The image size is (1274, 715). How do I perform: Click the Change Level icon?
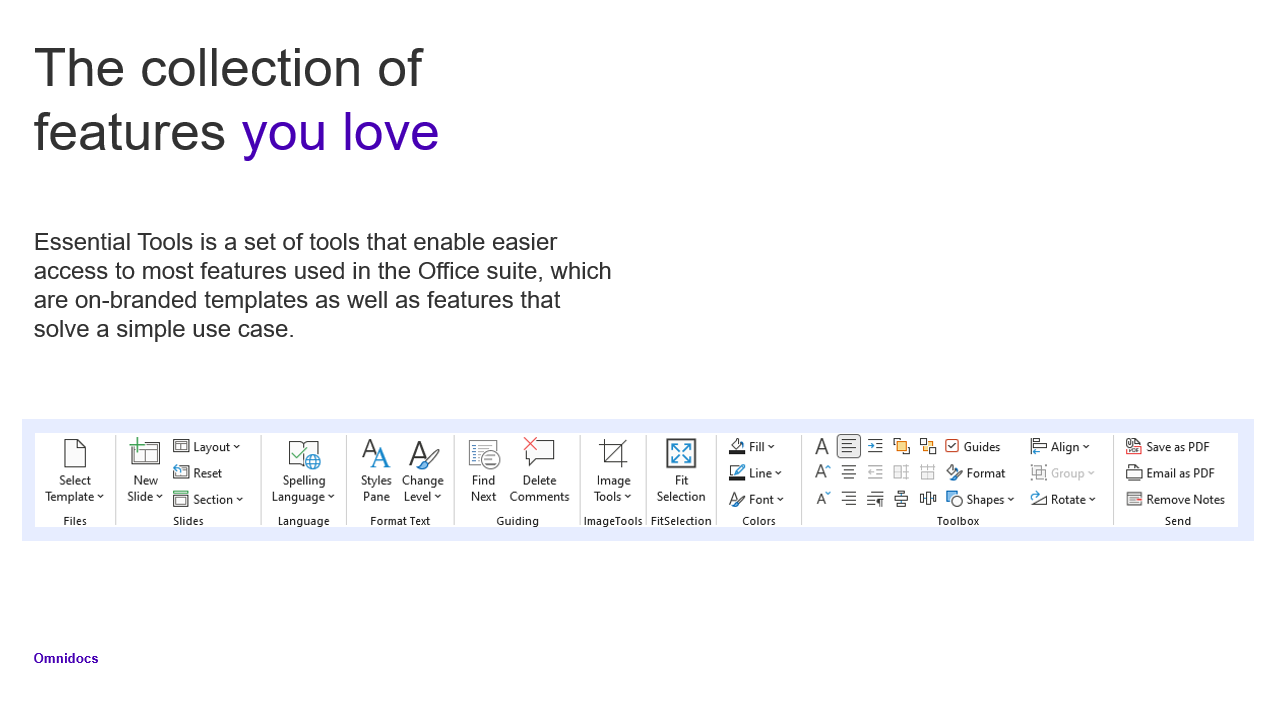point(423,455)
